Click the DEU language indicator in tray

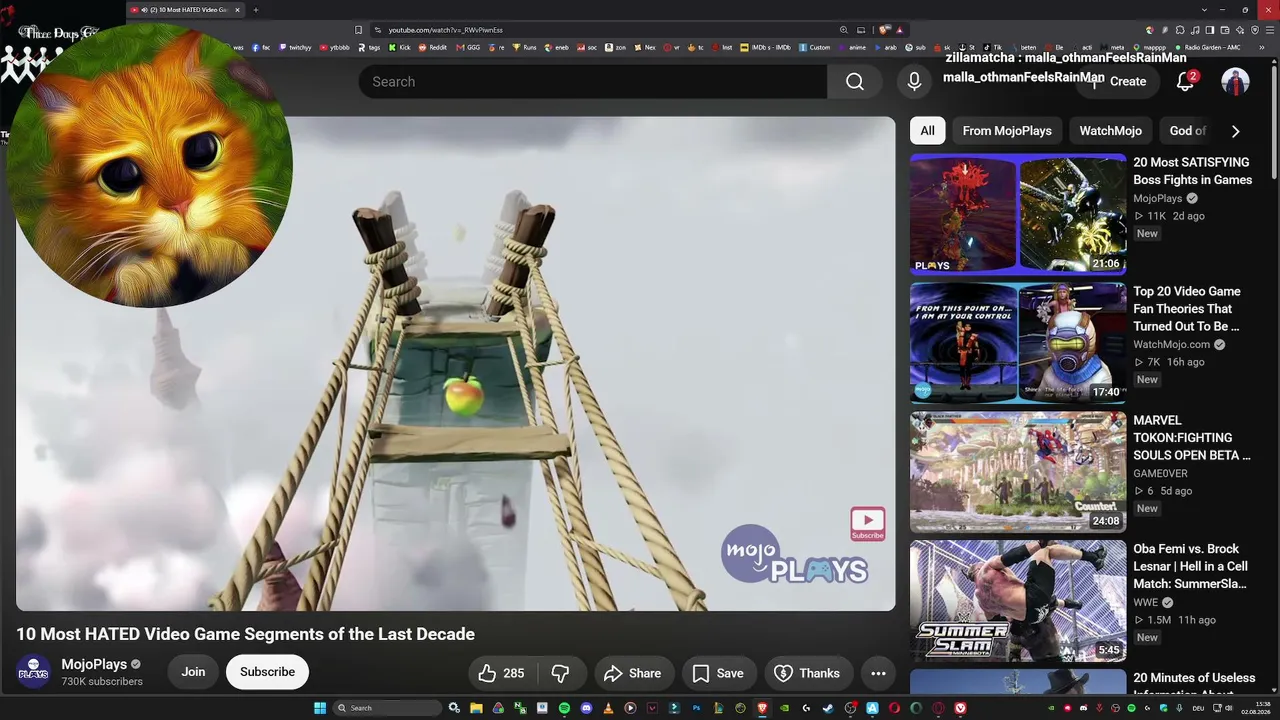coord(1198,708)
